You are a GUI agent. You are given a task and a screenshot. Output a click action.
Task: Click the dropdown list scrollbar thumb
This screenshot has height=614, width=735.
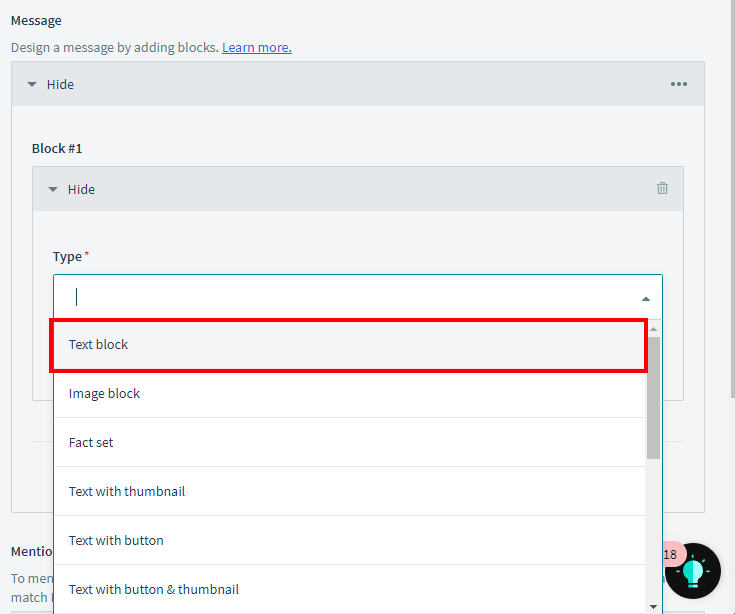tap(653, 398)
